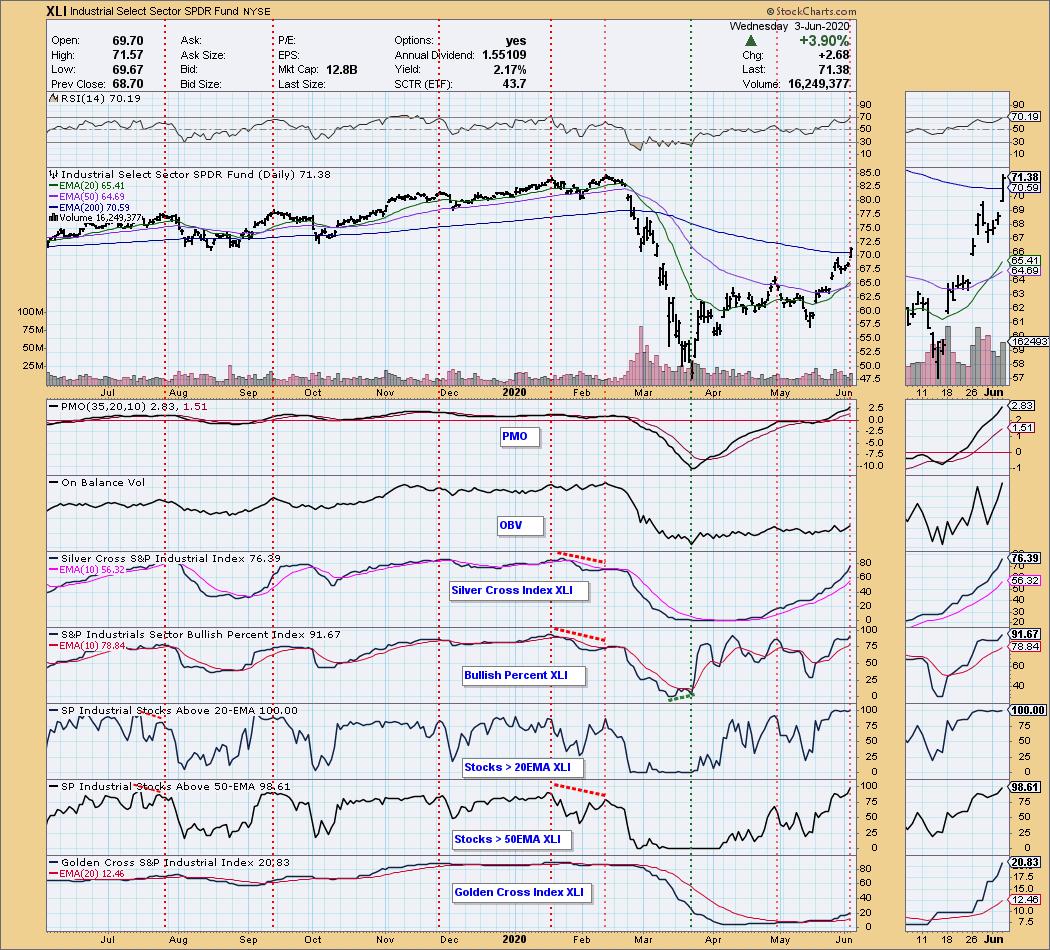
Task: Click 'SP Industrial Stocks Above 20-EMA 100.00' label
Action: coord(179,710)
